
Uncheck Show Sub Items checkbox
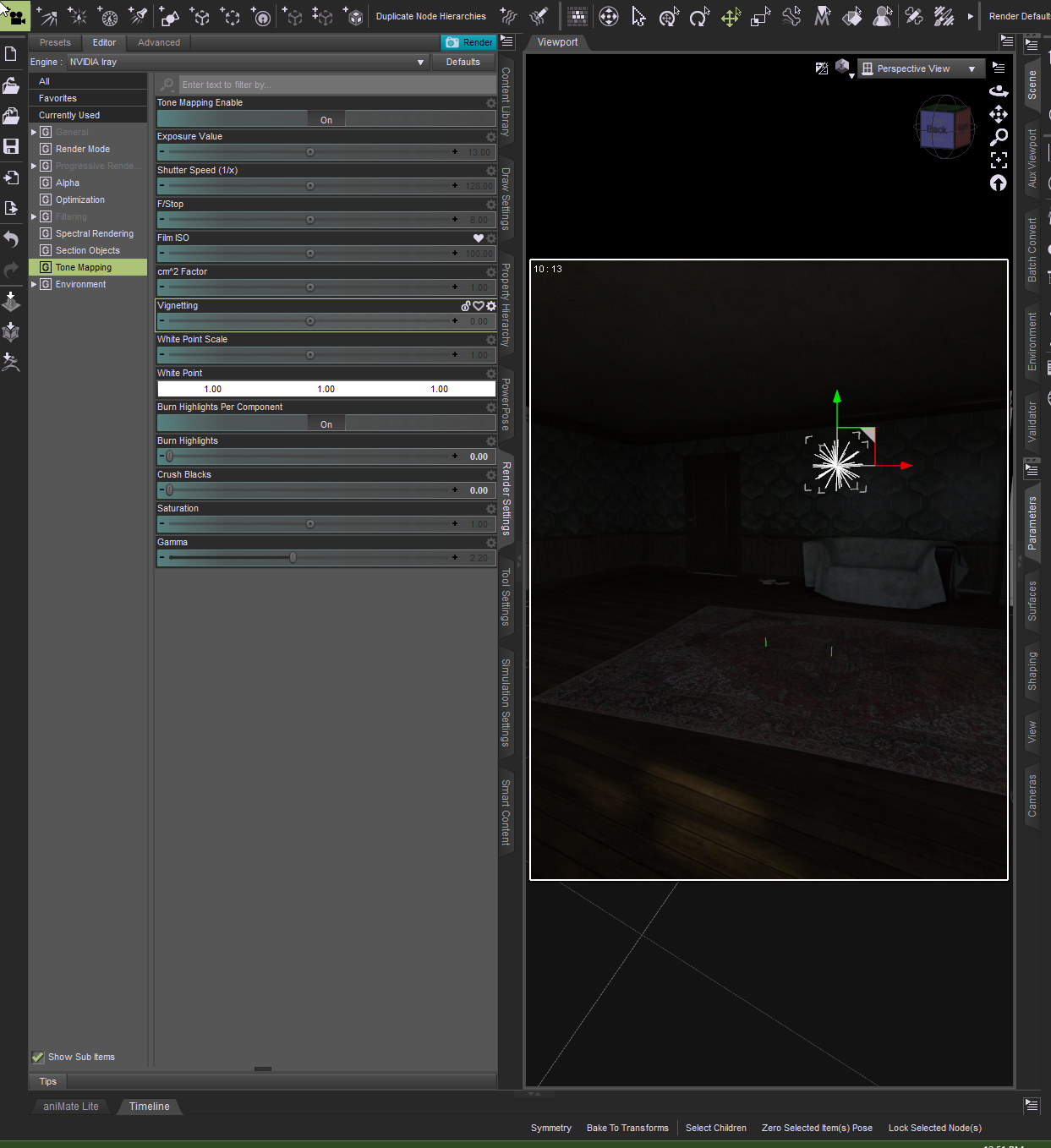pos(38,1057)
